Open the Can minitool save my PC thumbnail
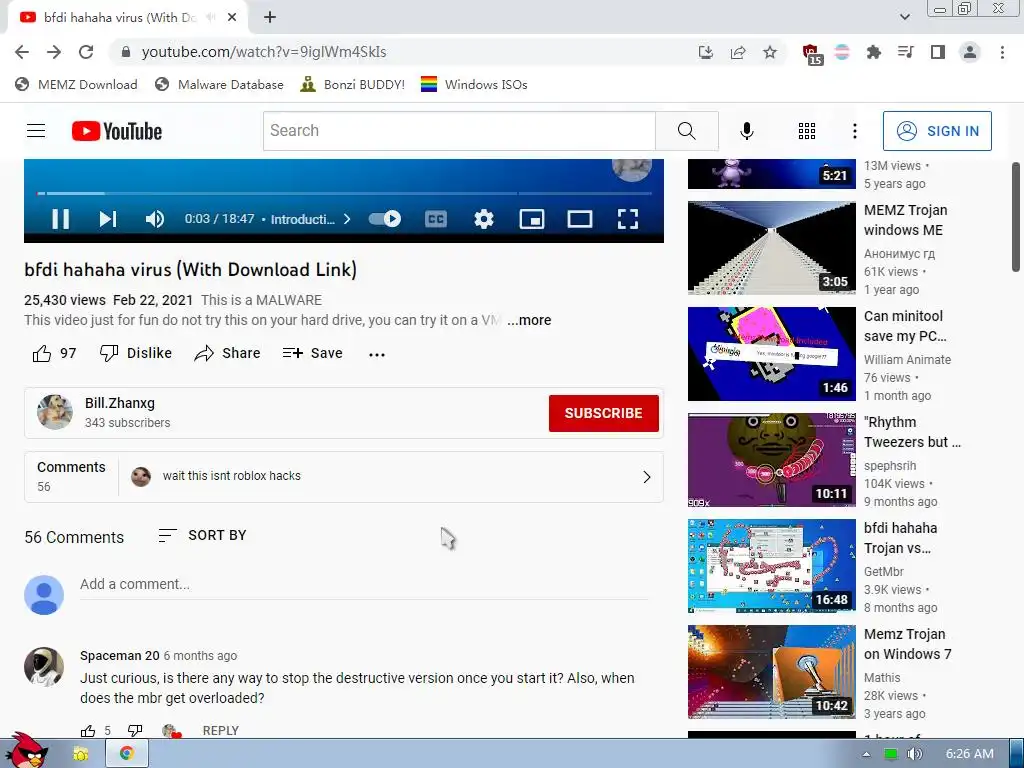The image size is (1024, 768). 771,353
